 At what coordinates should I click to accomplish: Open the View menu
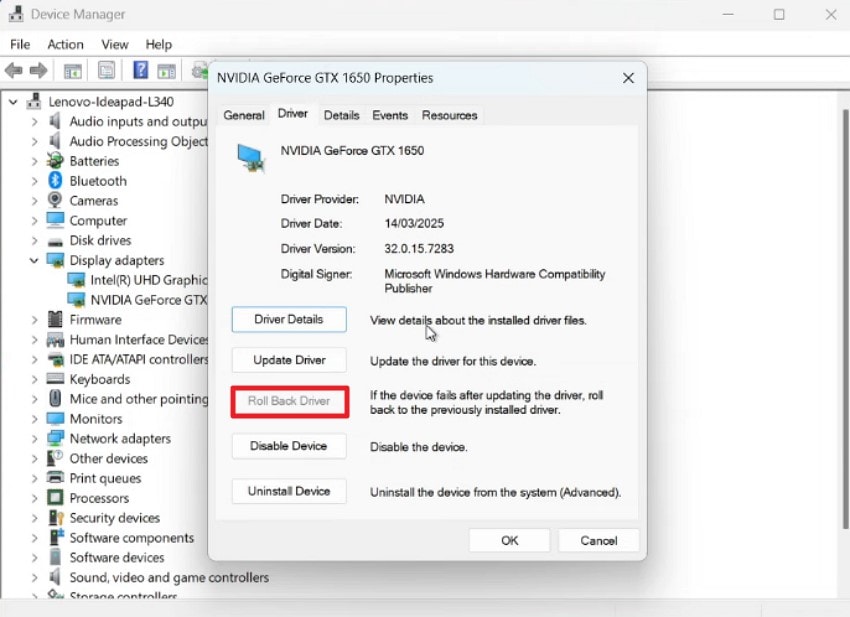click(x=115, y=44)
